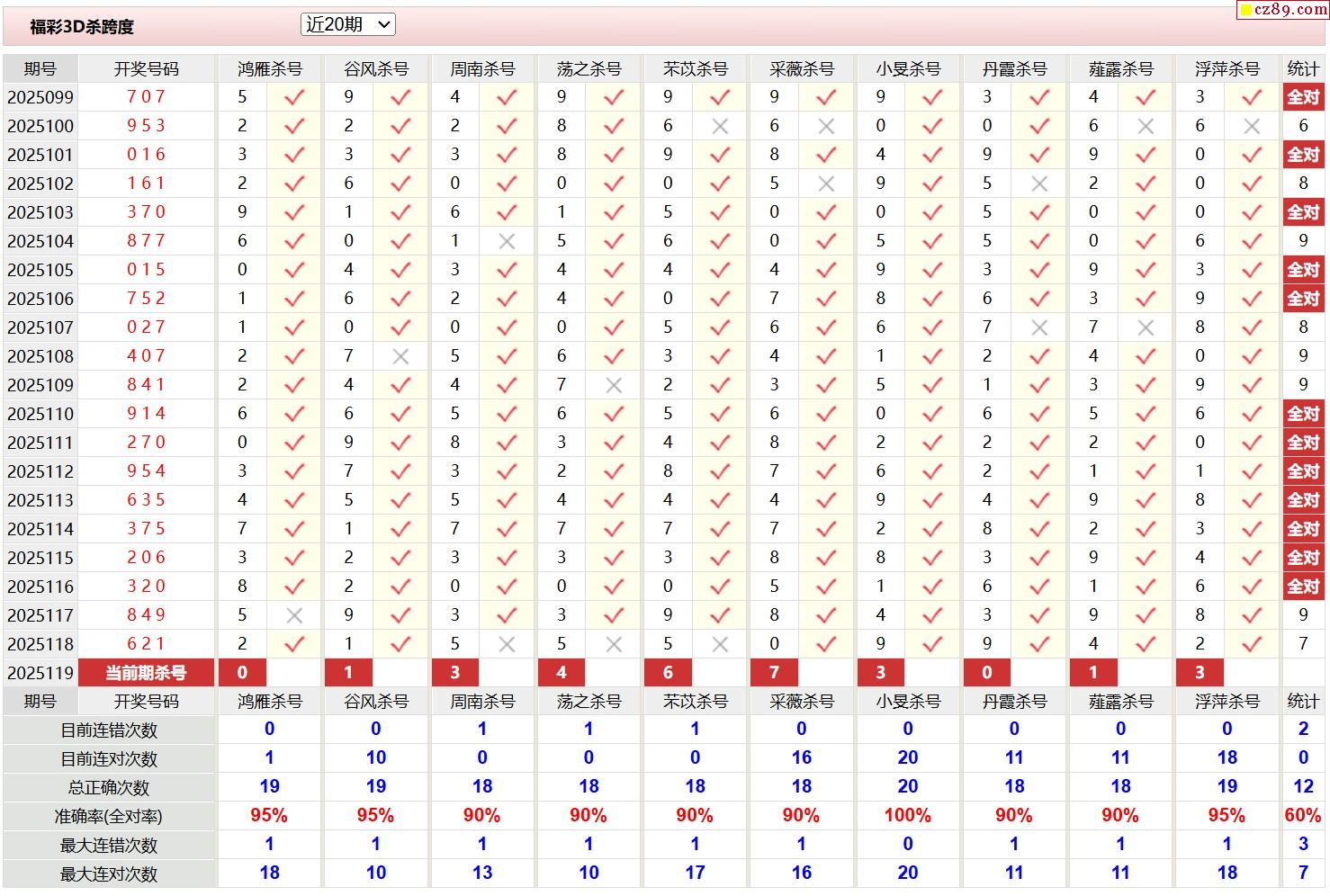
Task: Select winning number 953 in row 2025100
Action: pos(147,125)
